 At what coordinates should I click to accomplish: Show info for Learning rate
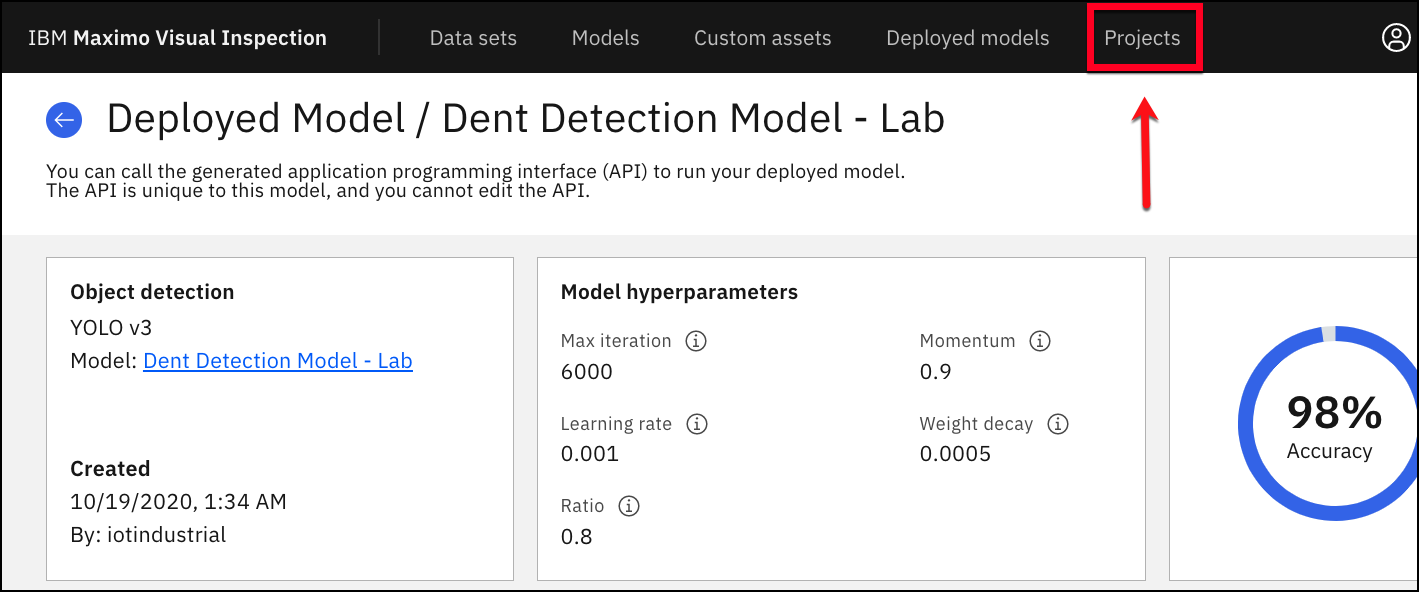pos(697,424)
